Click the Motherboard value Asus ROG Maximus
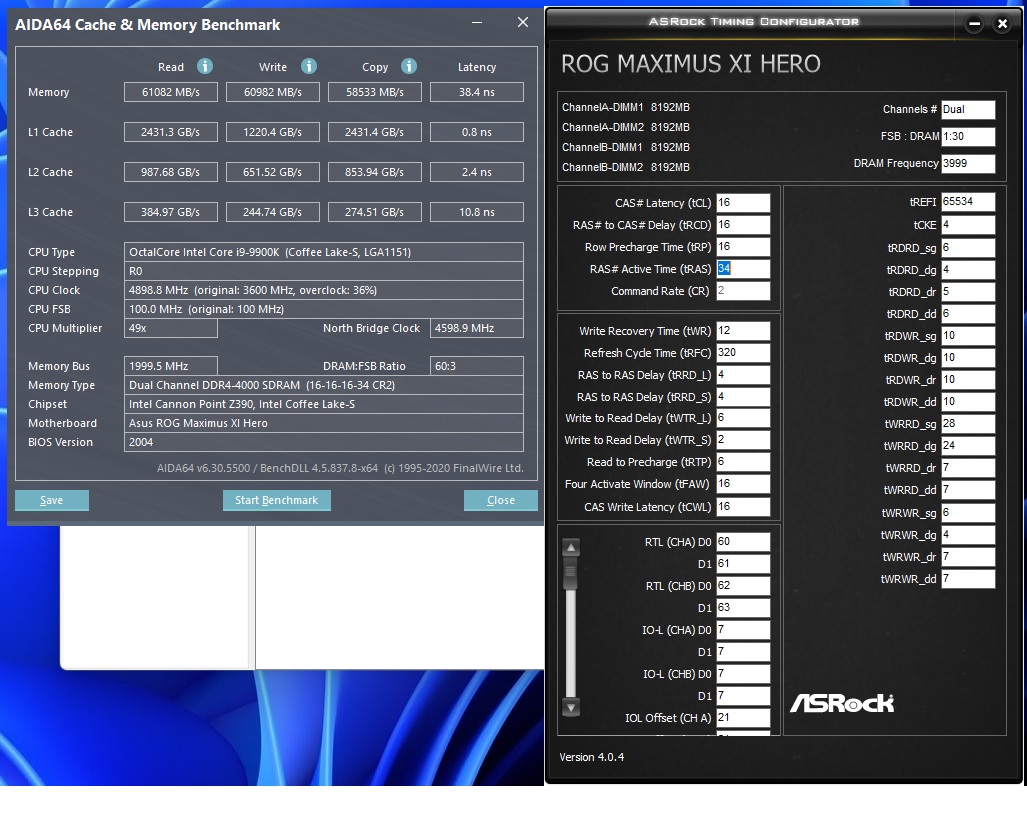Image resolution: width=1027 pixels, height=821 pixels. coord(324,423)
